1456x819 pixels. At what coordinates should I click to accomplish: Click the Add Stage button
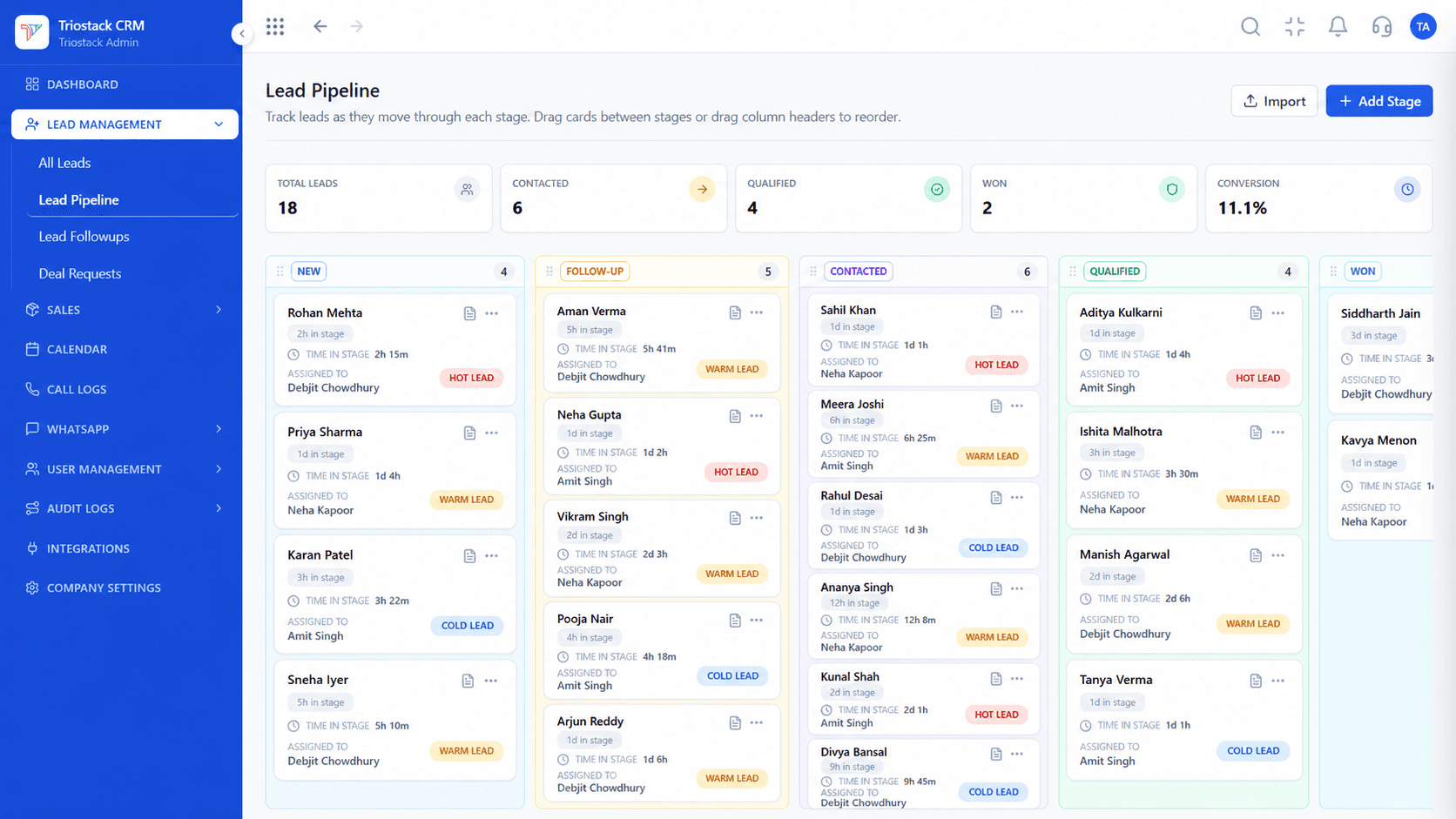1379,101
